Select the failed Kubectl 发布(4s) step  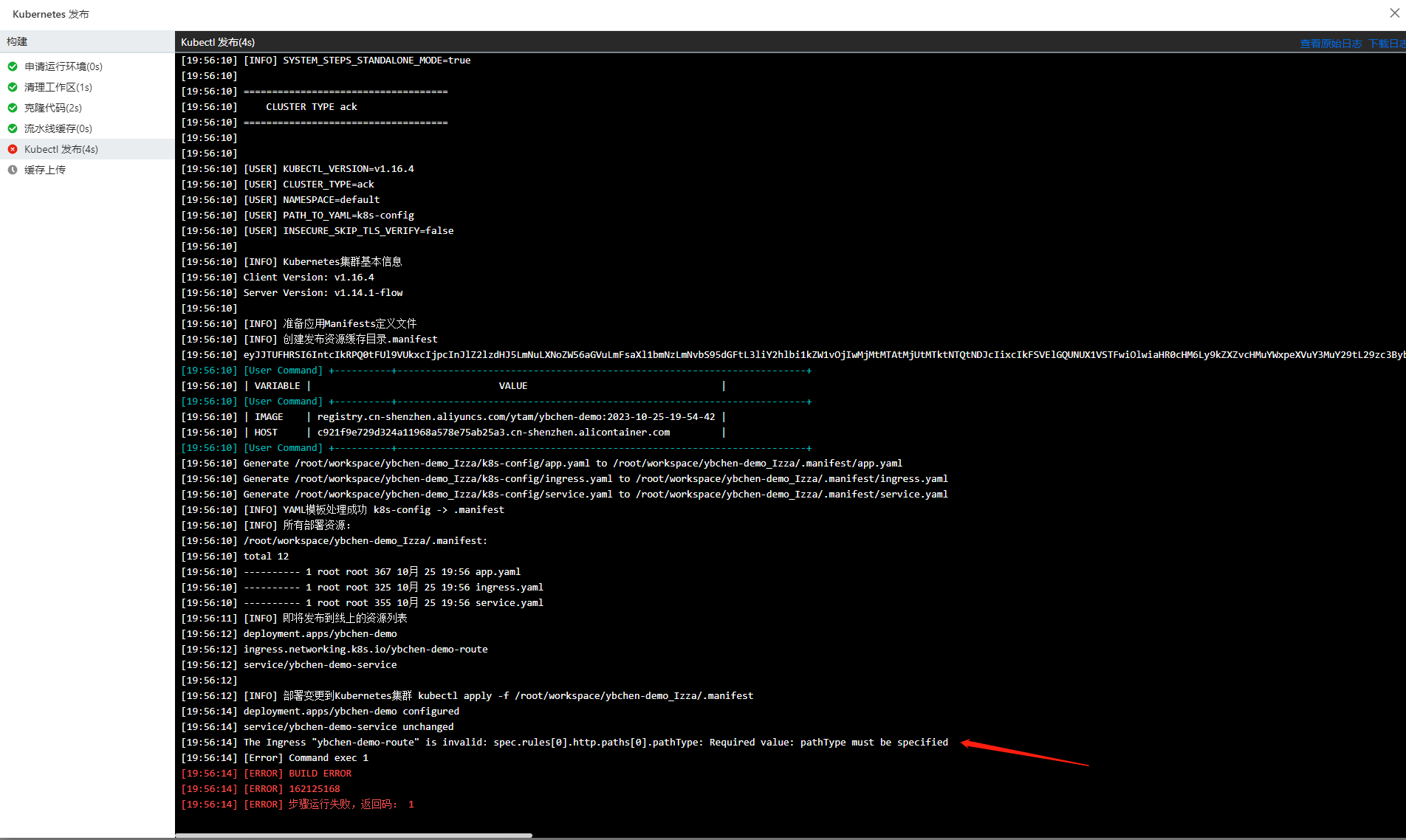(x=87, y=149)
